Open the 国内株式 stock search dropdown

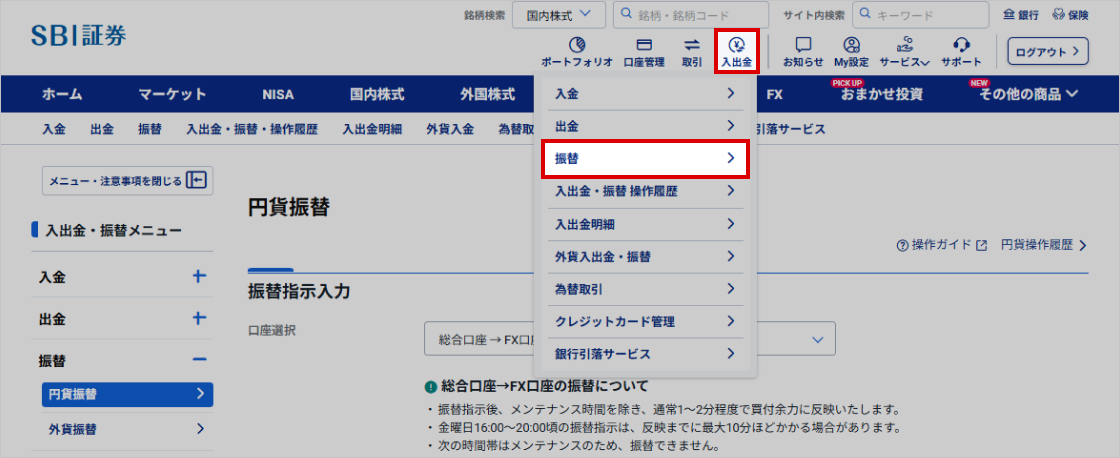559,15
